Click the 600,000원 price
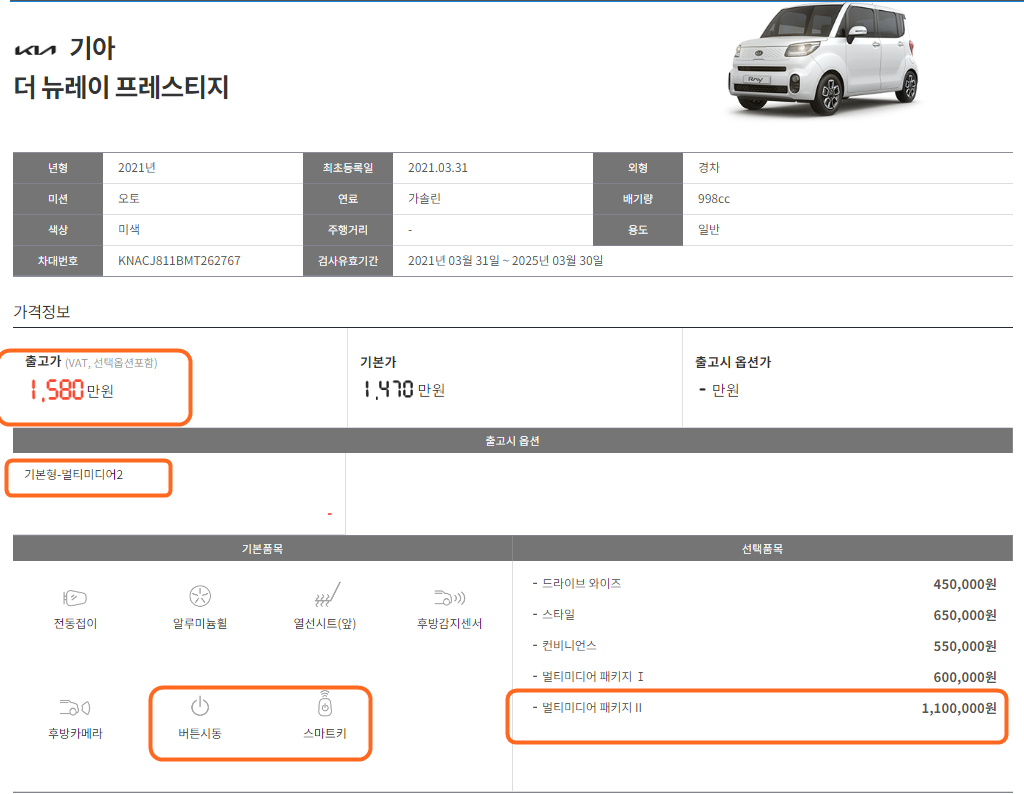This screenshot has width=1024, height=794. 965,677
